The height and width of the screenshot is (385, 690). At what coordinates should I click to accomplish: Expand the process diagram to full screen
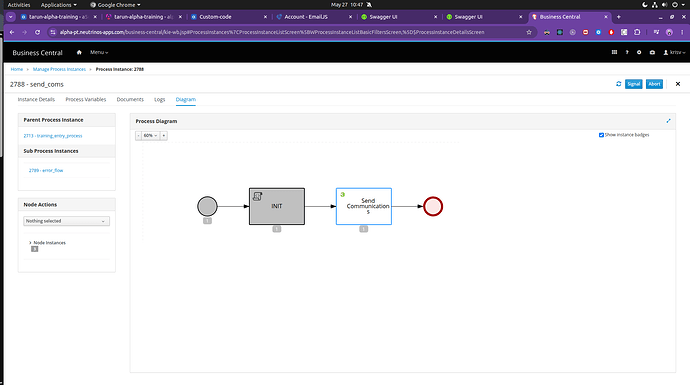[668, 121]
